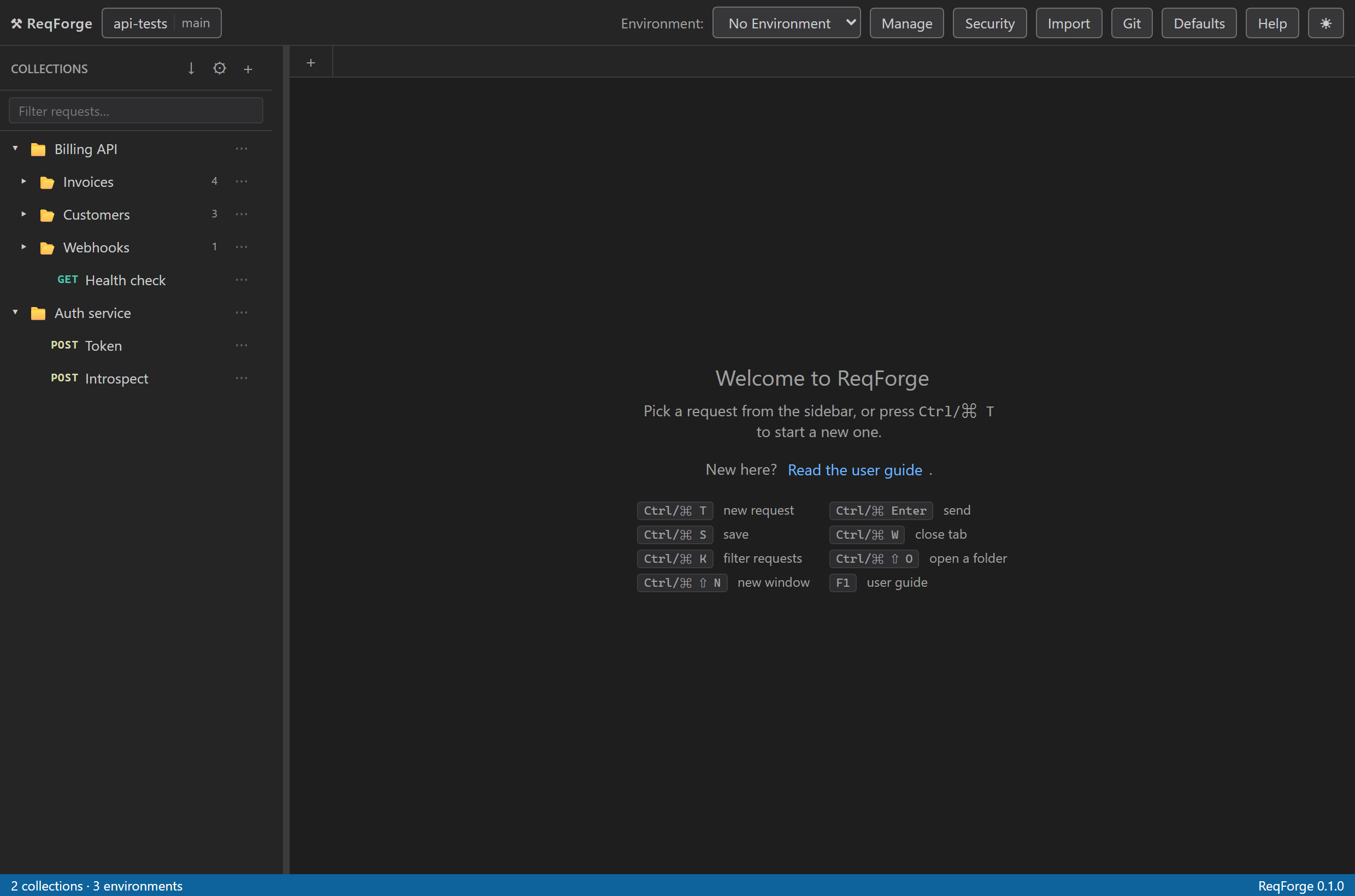The height and width of the screenshot is (896, 1355).
Task: Expand the Invoices folder
Action: click(24, 181)
